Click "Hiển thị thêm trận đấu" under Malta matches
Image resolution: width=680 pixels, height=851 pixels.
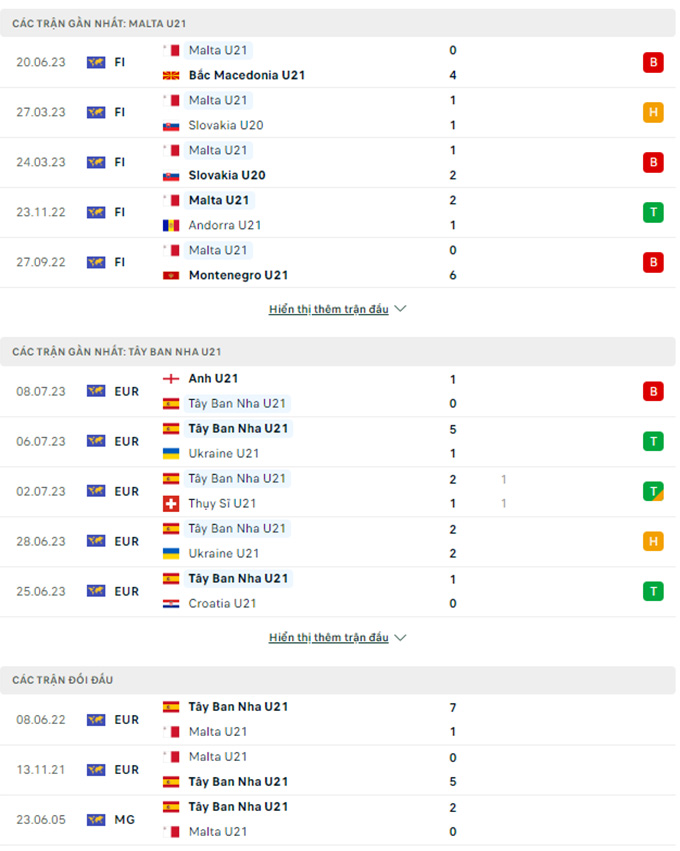[x=328, y=309]
